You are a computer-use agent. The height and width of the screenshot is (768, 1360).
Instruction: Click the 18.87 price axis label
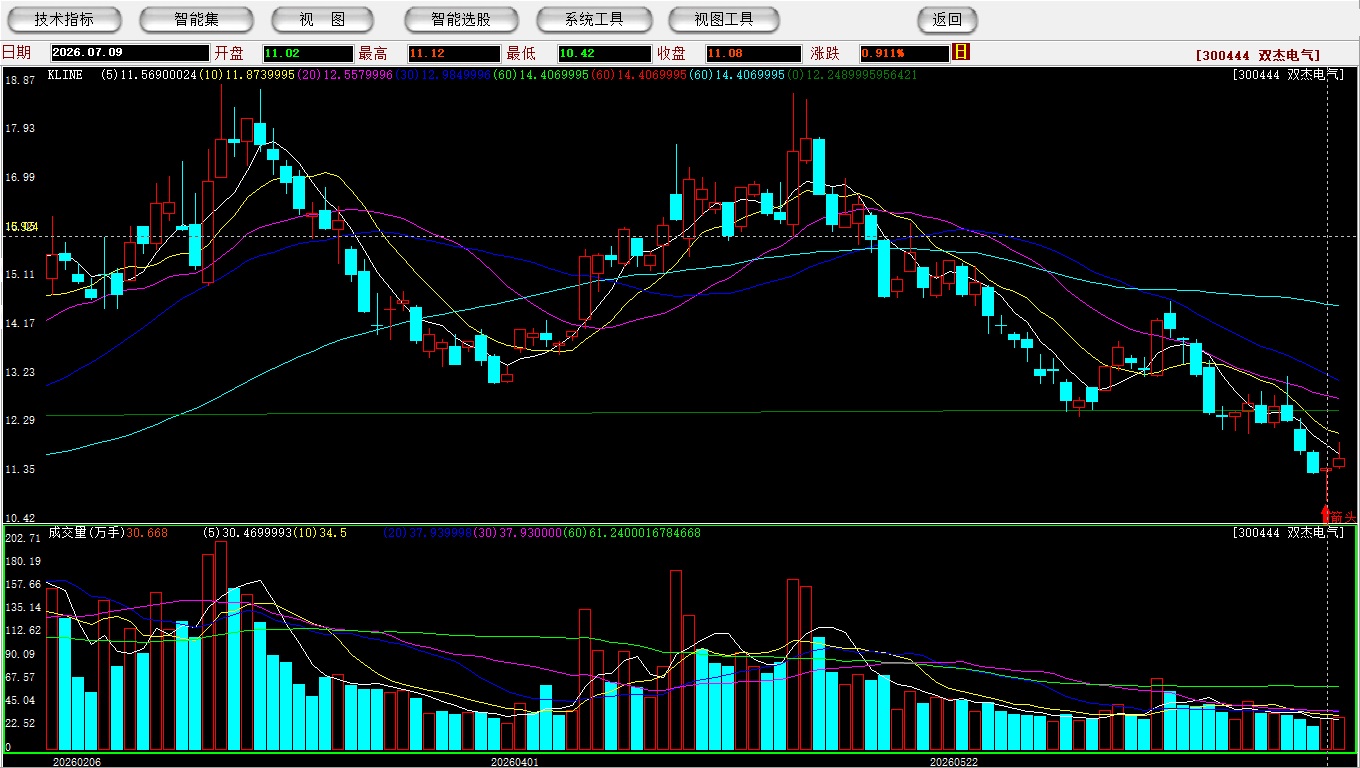coord(20,80)
